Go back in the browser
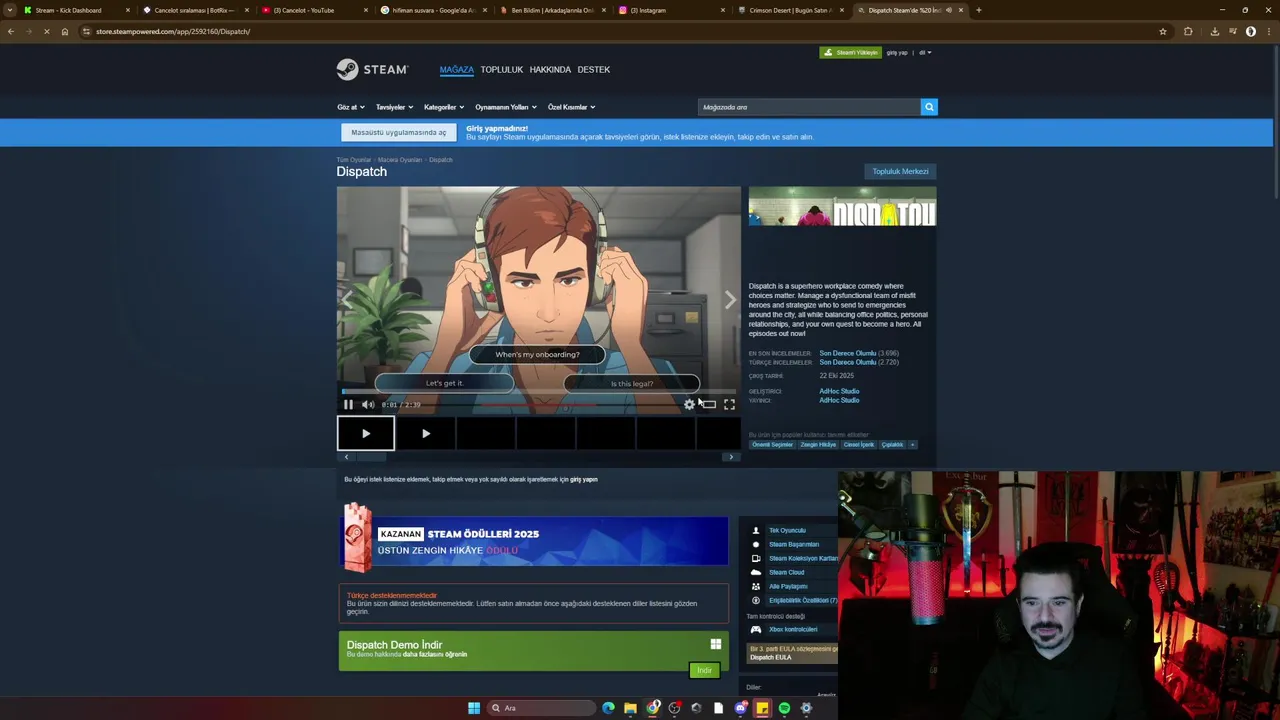This screenshot has width=1280, height=720. point(11,31)
